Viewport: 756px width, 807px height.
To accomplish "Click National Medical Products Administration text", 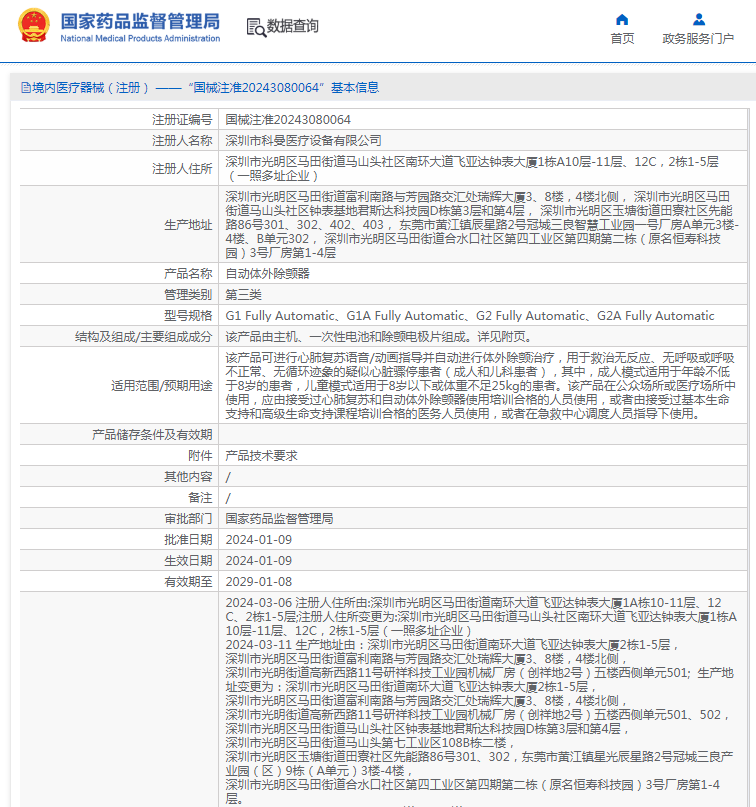I will 140,38.
